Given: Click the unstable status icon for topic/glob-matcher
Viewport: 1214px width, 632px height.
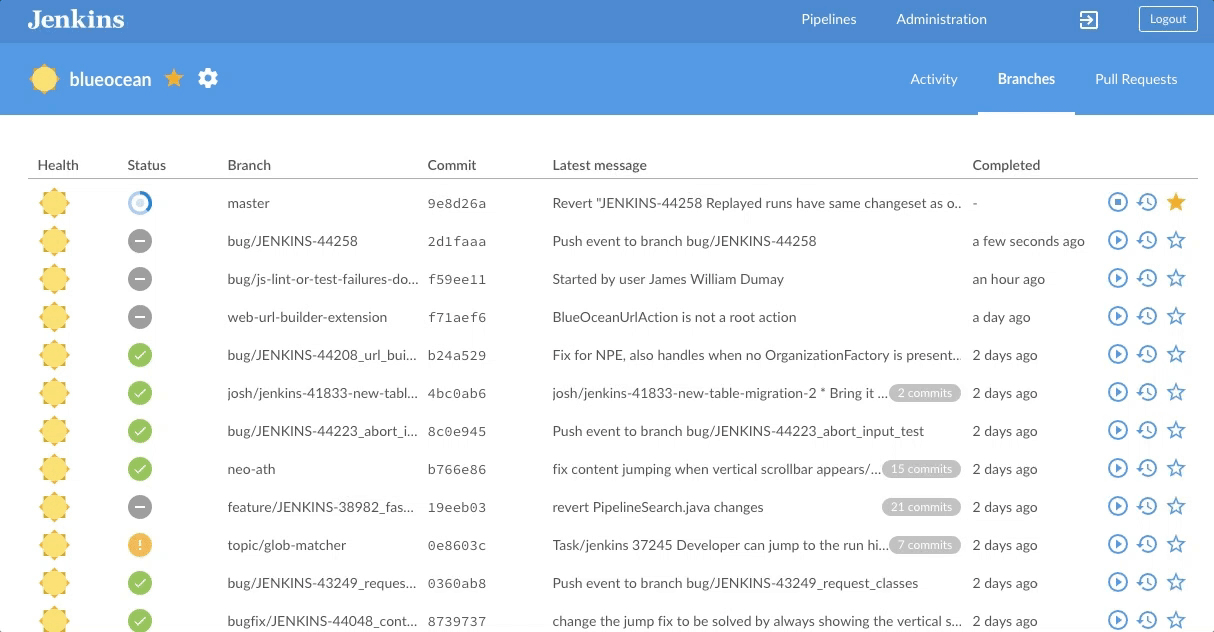Looking at the screenshot, I should 140,545.
